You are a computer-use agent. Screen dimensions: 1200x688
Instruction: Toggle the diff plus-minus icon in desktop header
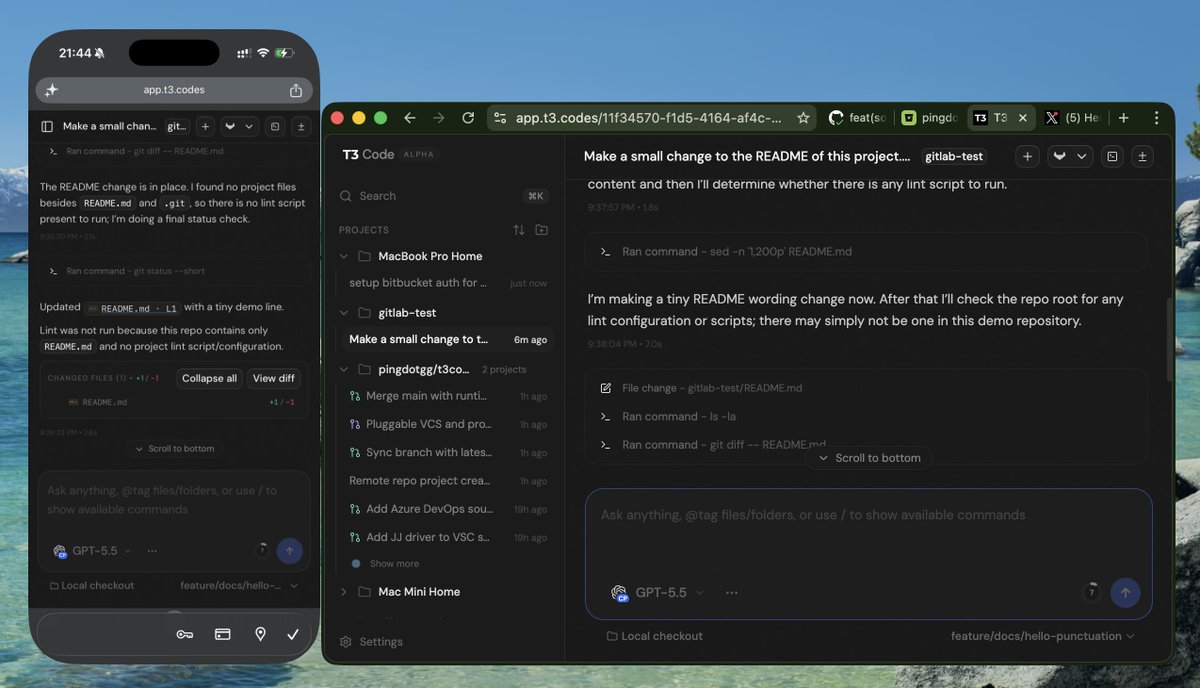point(1142,156)
